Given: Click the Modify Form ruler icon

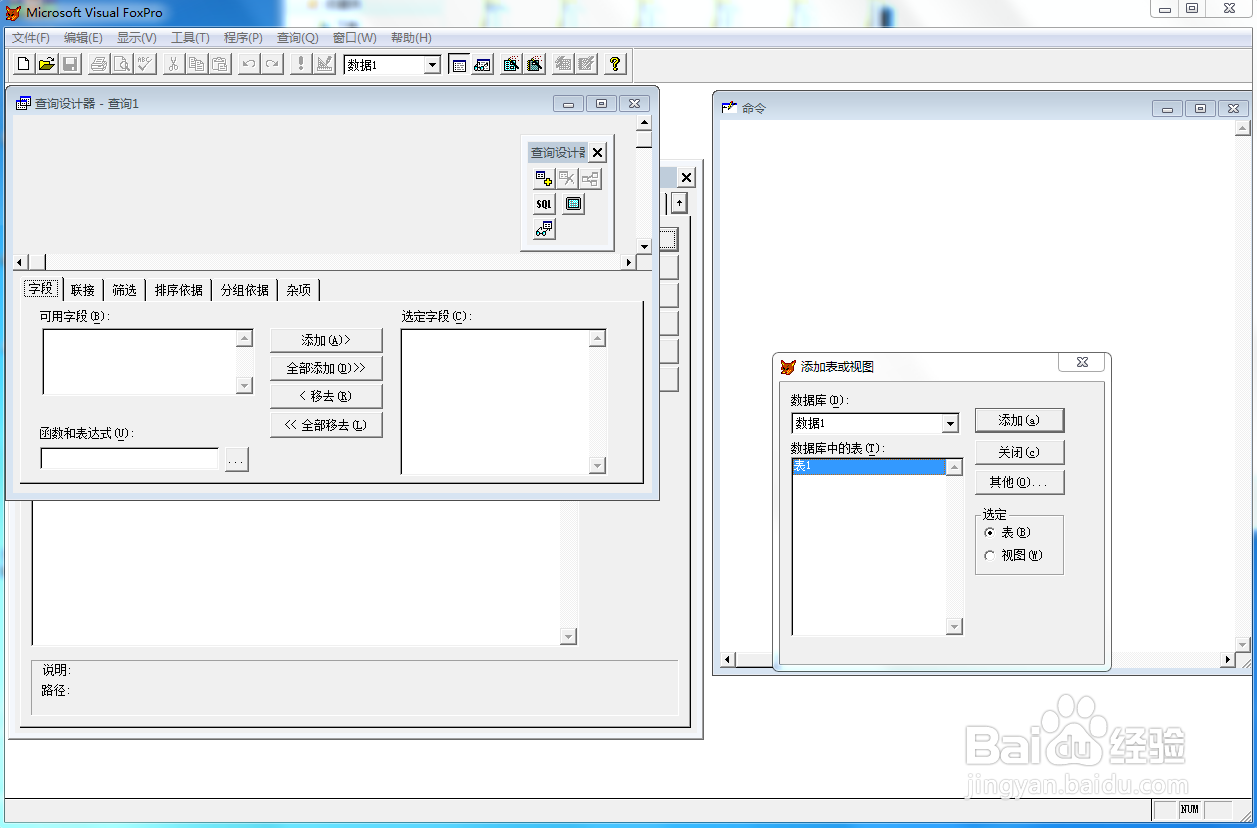Looking at the screenshot, I should point(323,65).
